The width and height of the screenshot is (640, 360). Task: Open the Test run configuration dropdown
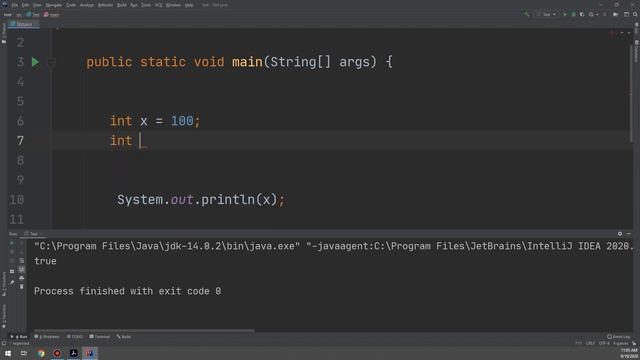click(546, 14)
